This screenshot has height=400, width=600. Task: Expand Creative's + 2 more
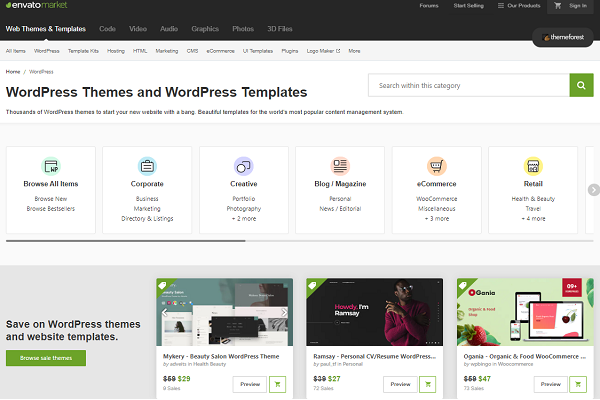(243, 219)
